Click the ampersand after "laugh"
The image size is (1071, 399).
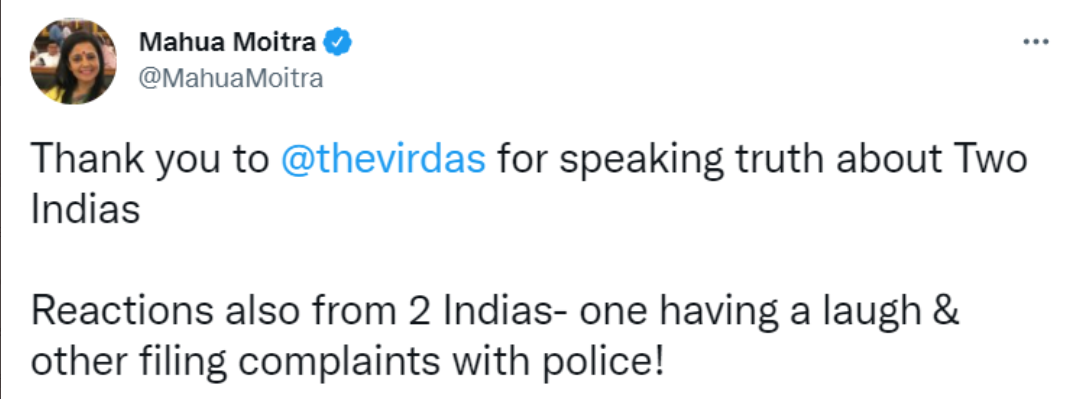point(945,312)
